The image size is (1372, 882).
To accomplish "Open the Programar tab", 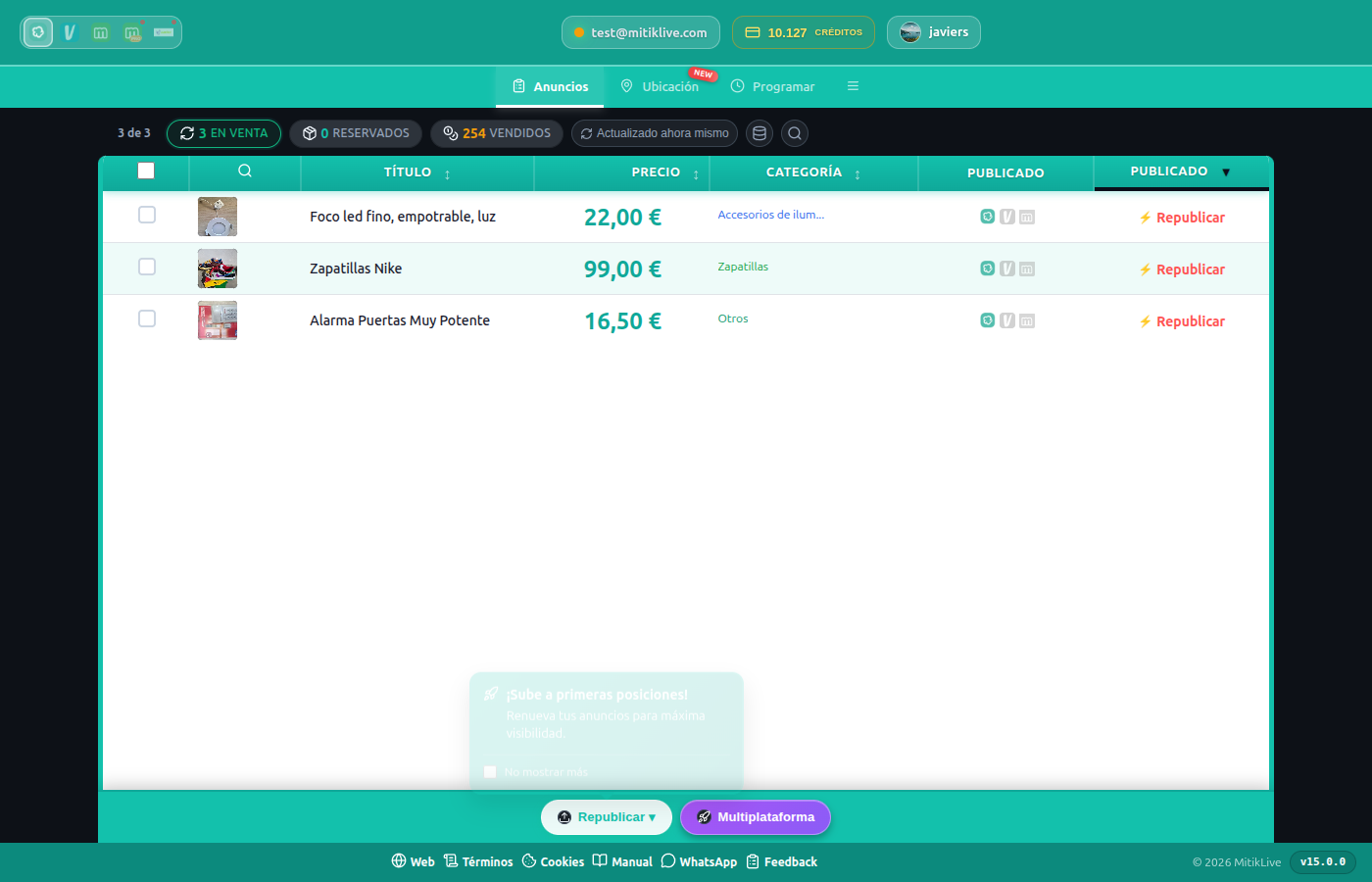I will coord(773,86).
